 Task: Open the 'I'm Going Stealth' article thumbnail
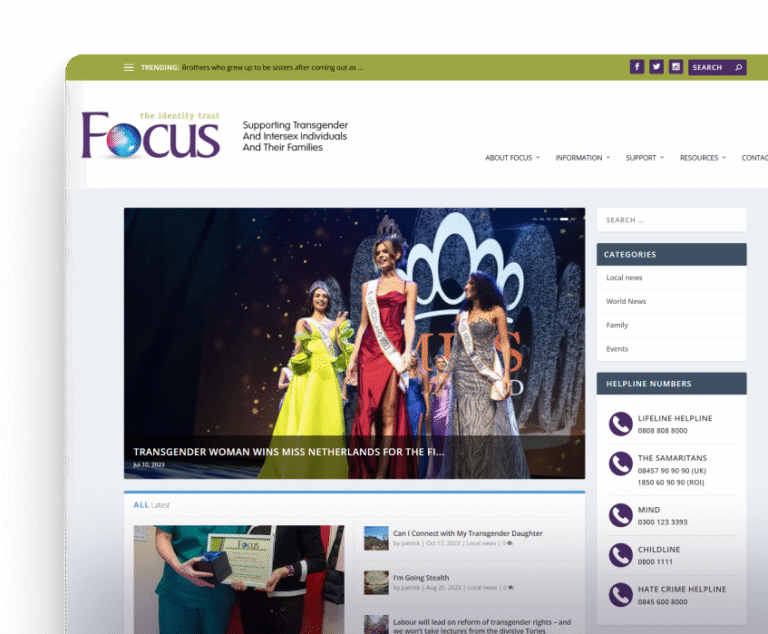click(376, 582)
